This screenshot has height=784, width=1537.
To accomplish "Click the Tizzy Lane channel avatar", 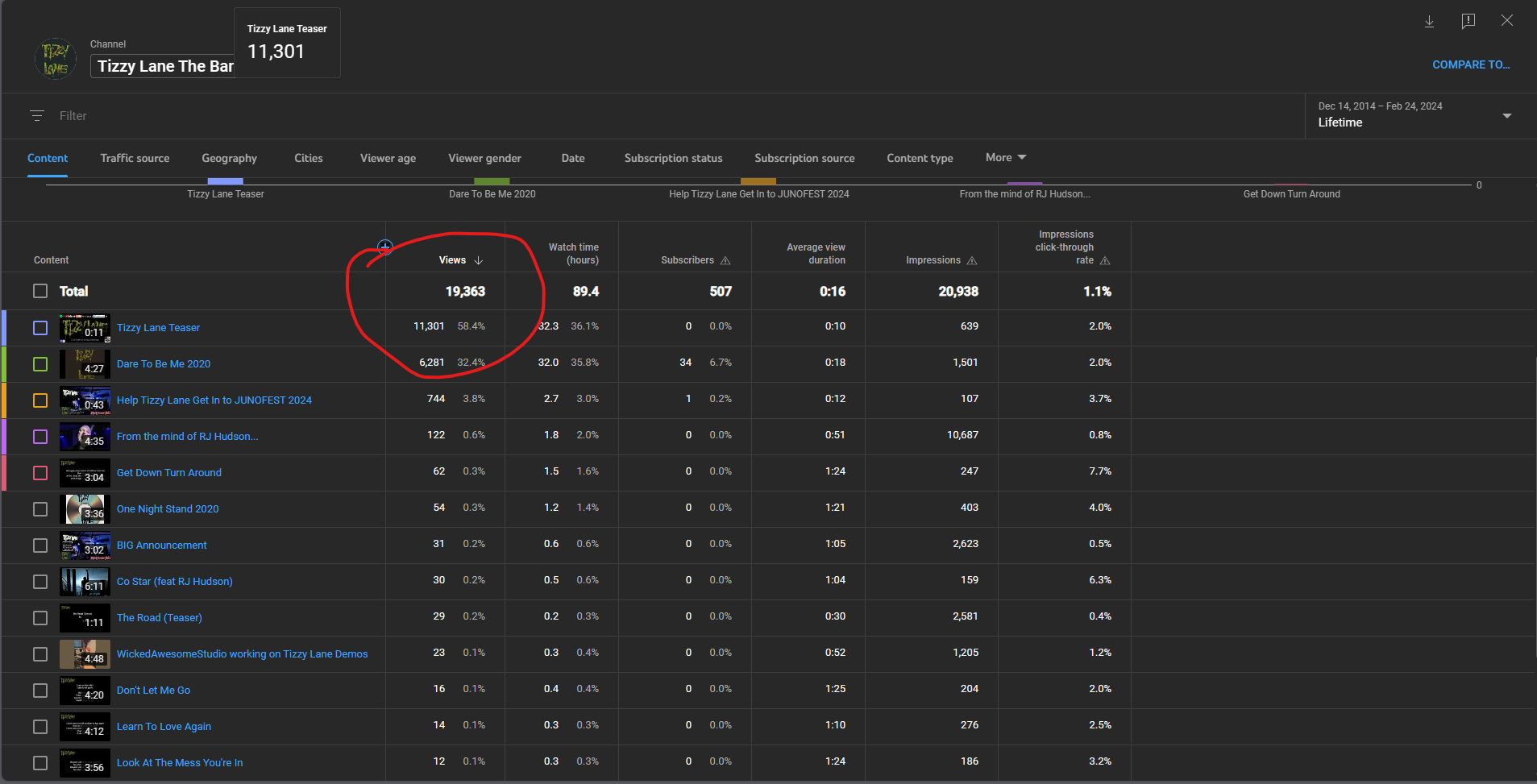I will (x=56, y=59).
